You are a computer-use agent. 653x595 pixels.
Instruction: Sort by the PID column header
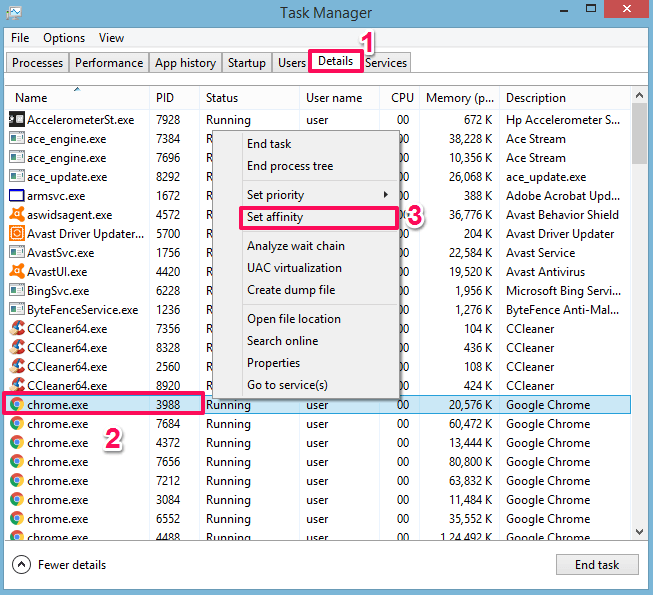point(174,98)
